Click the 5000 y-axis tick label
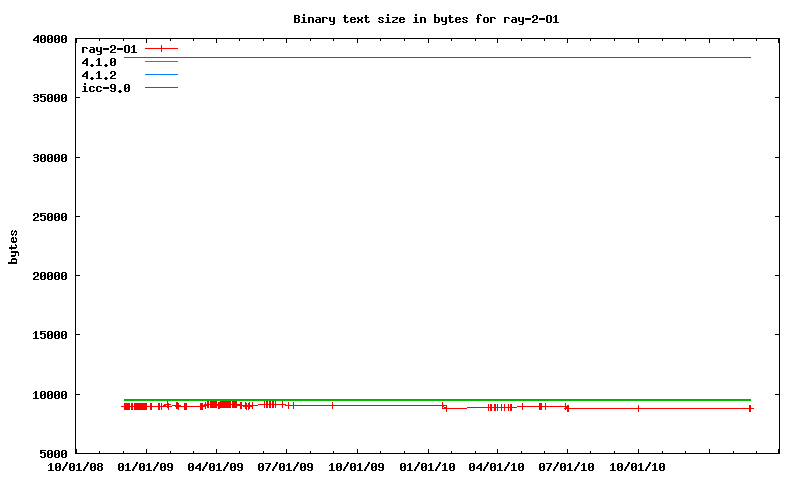The width and height of the screenshot is (800, 480). tap(52, 453)
